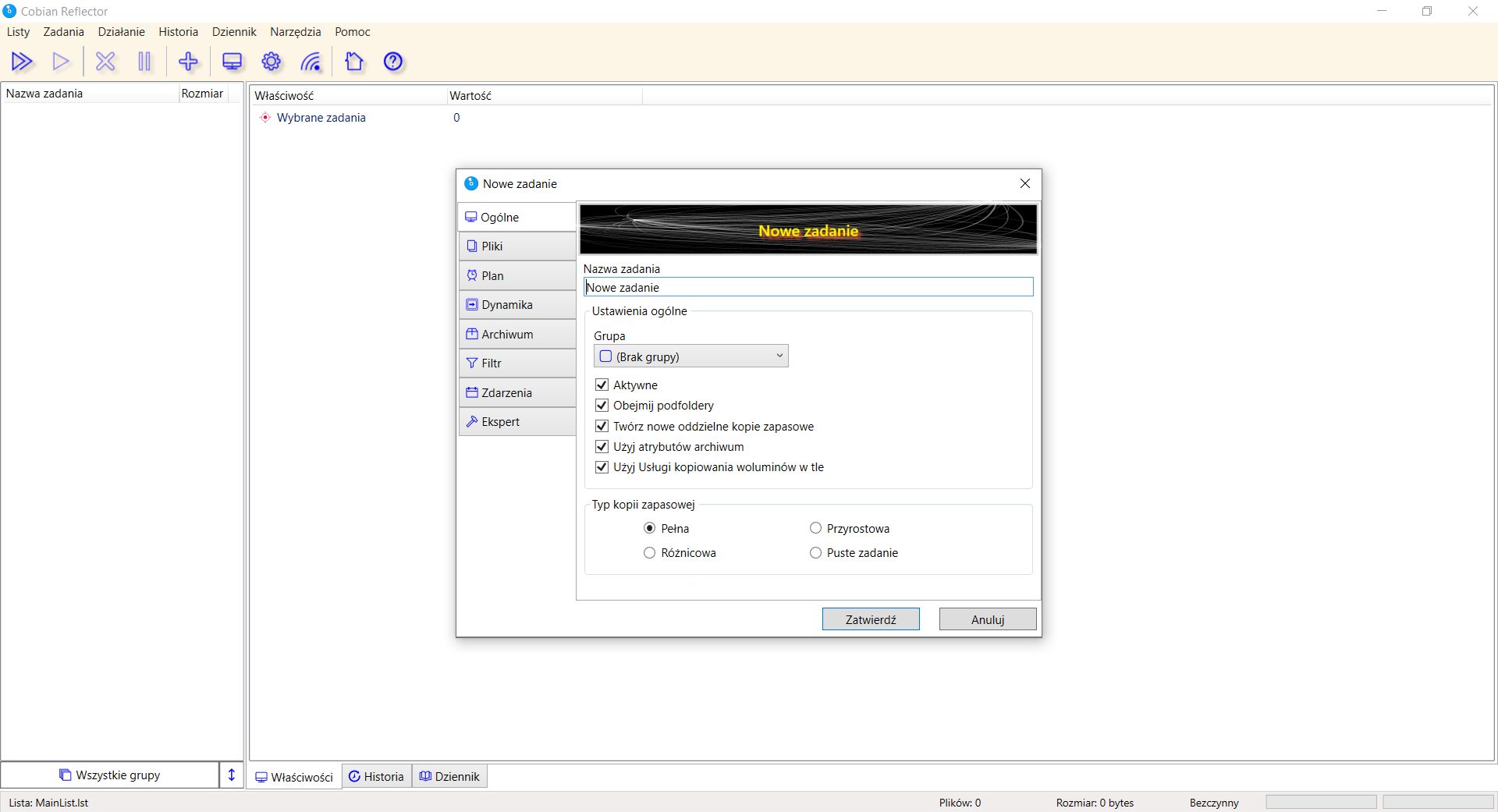Open the Cobian Reflector settings gear

(271, 62)
